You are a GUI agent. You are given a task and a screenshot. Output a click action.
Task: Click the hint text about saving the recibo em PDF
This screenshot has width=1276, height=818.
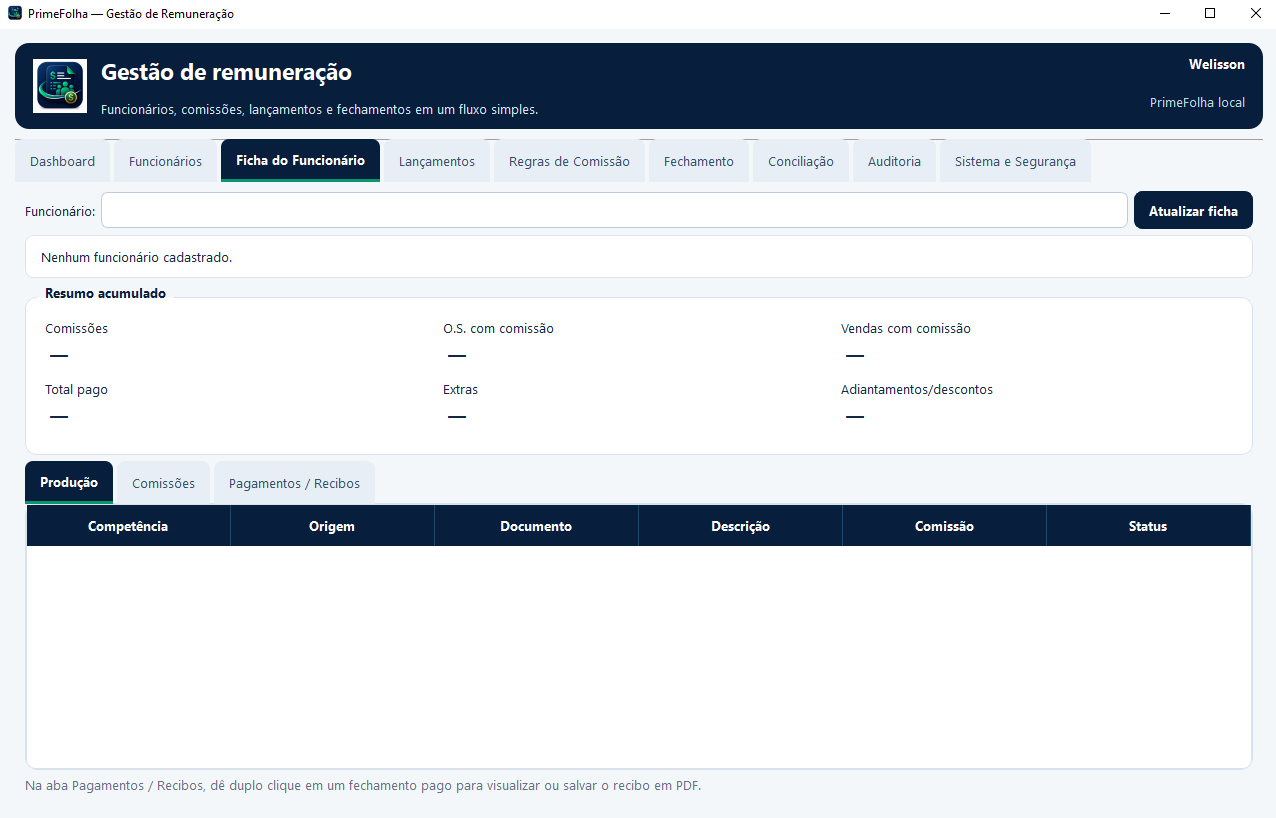pos(363,785)
